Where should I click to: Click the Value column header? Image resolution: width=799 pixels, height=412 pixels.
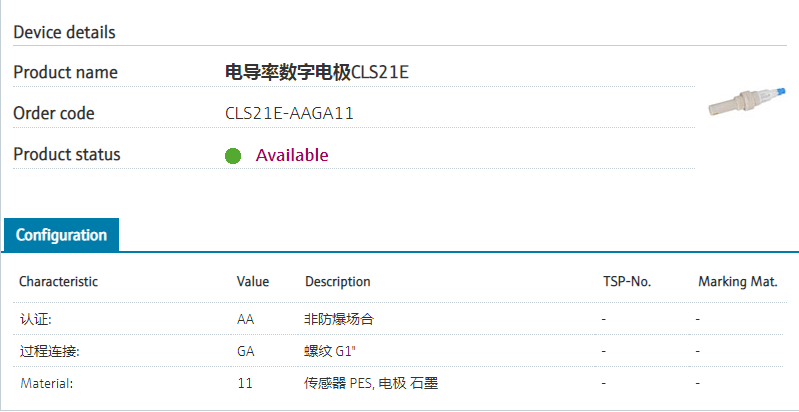coord(253,282)
